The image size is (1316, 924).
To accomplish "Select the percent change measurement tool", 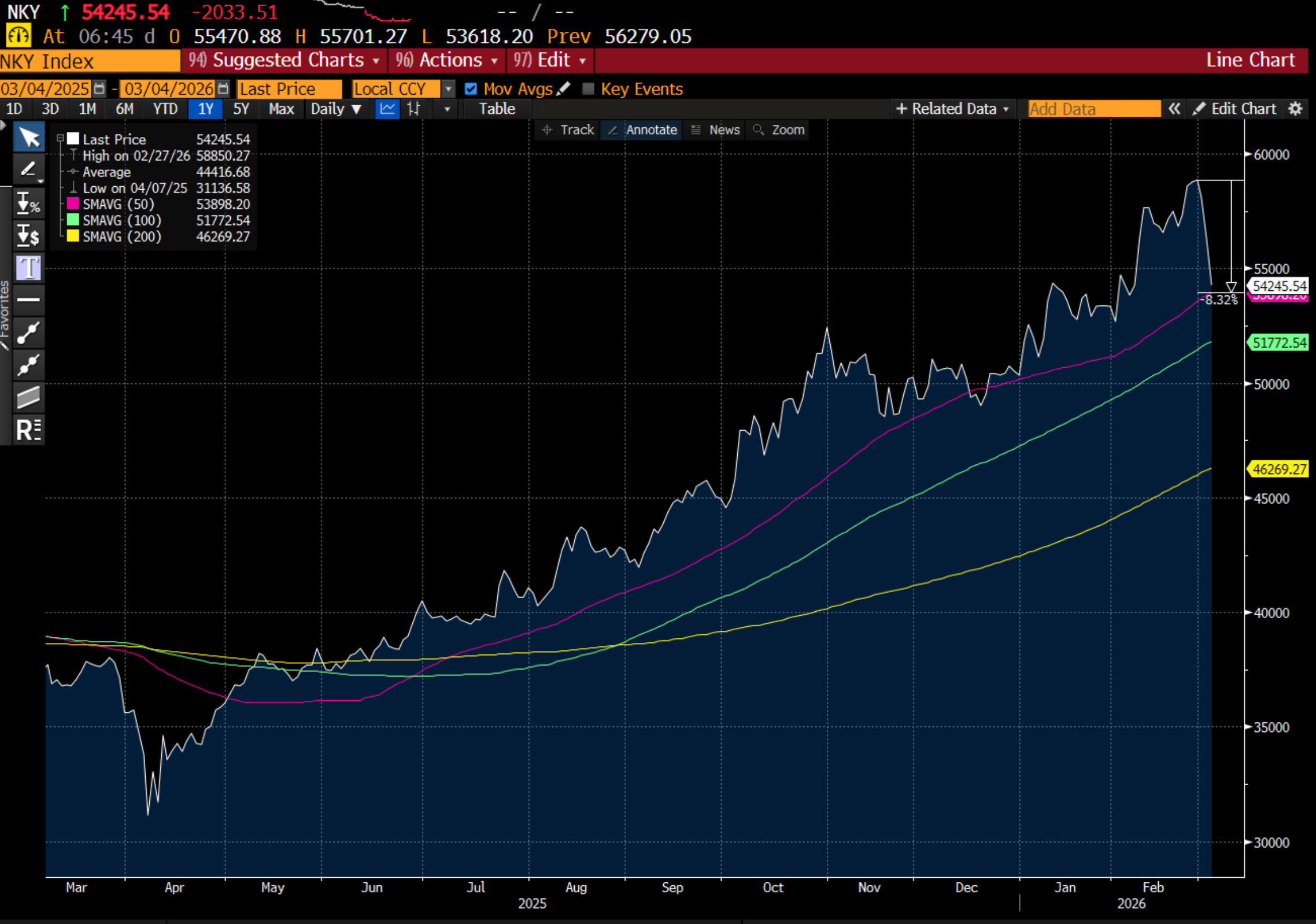I will pos(28,204).
